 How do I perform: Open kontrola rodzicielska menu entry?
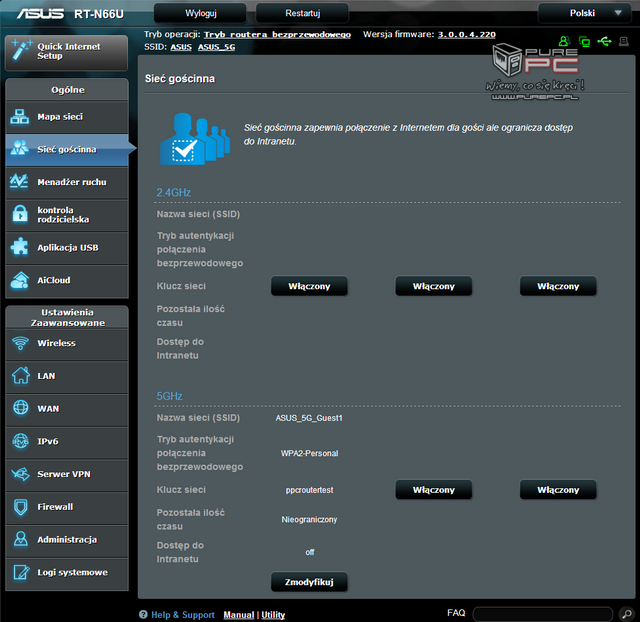(x=67, y=215)
